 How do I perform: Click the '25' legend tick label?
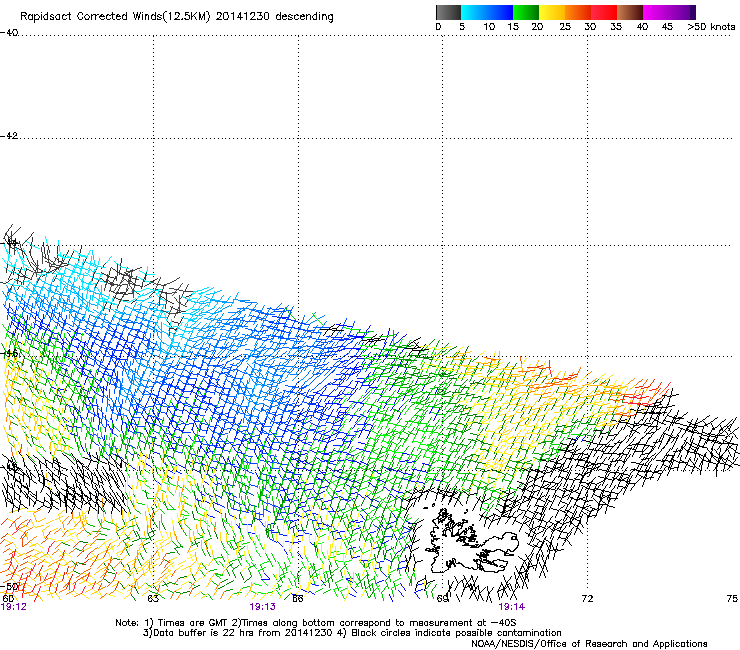565,27
